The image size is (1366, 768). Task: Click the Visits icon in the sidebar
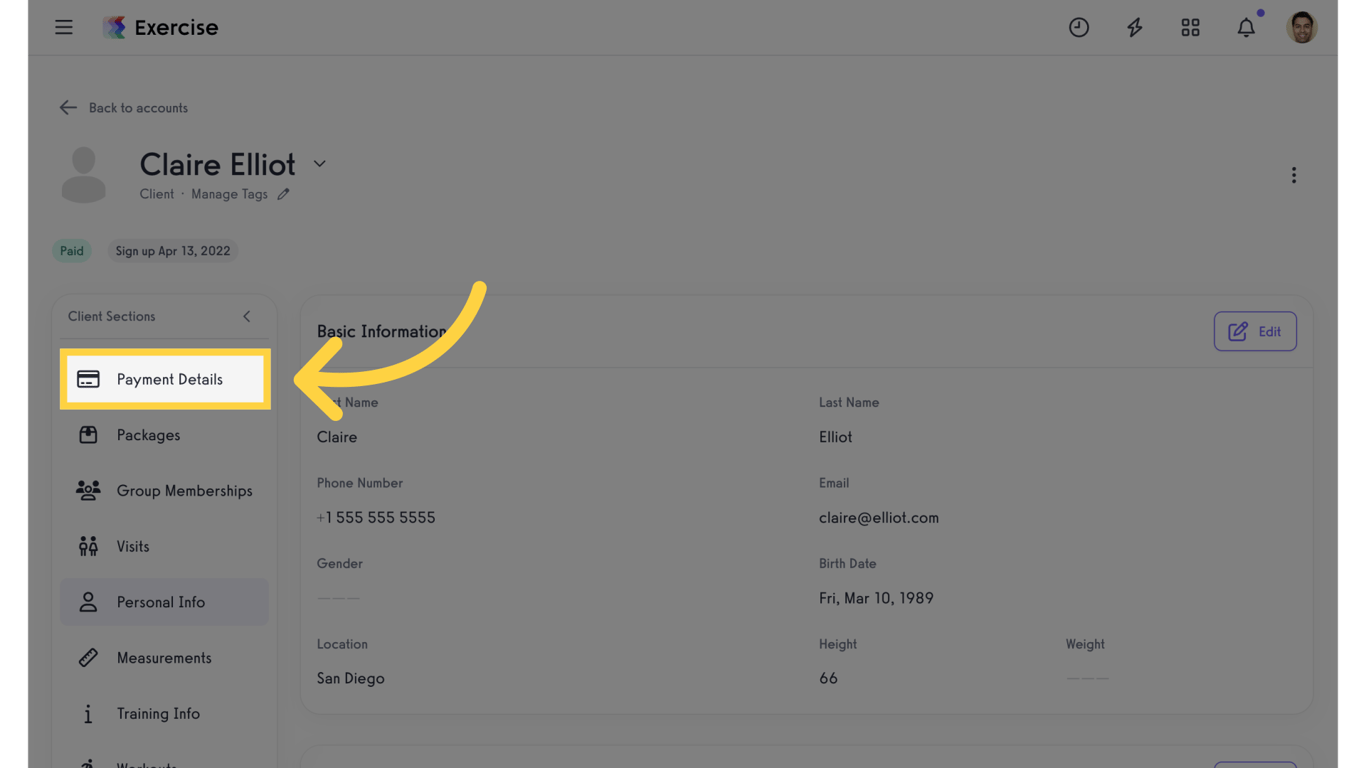[x=88, y=546]
